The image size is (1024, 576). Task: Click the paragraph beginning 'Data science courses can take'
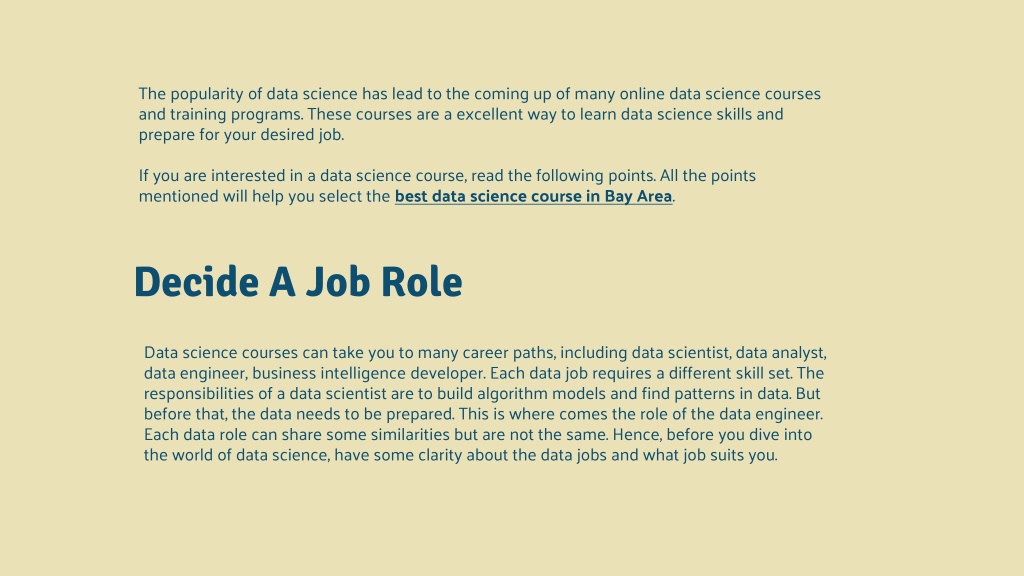coord(485,404)
